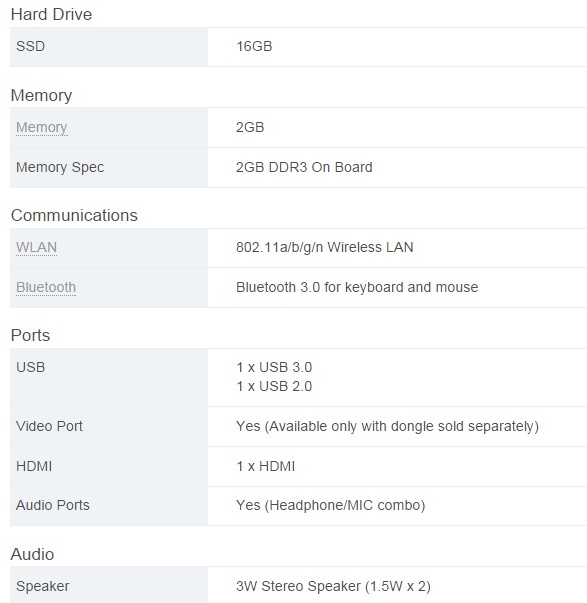Open the Bluetooth glossary link
The width and height of the screenshot is (587, 603).
click(x=46, y=287)
